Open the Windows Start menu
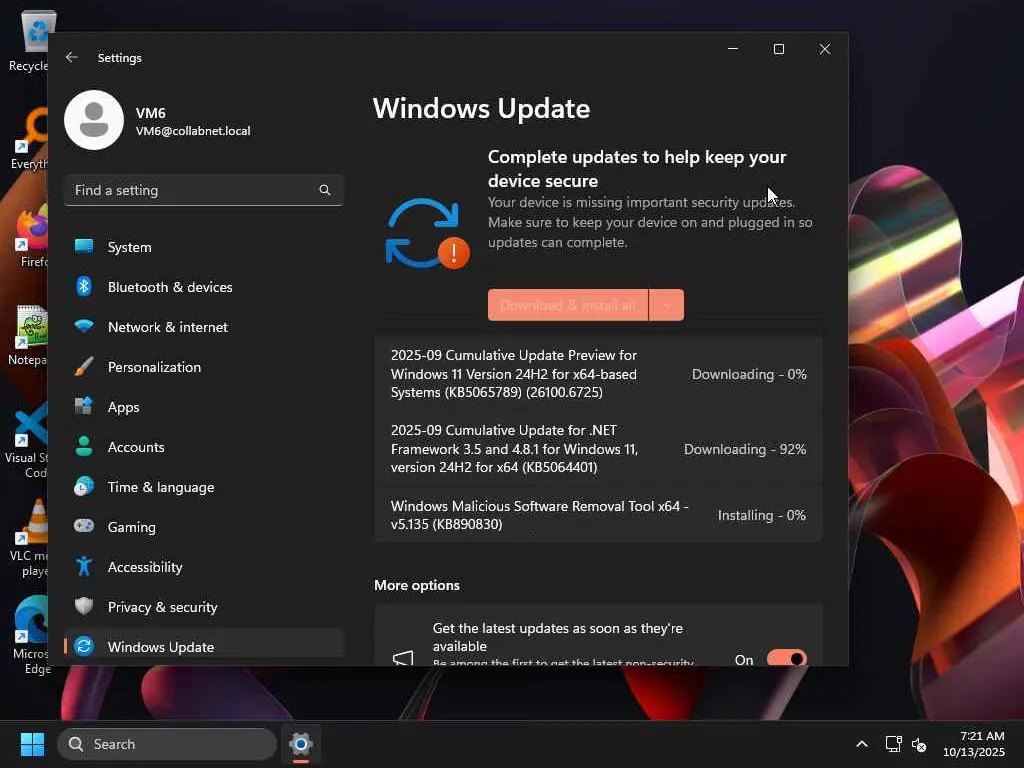This screenshot has height=768, width=1024. point(32,744)
